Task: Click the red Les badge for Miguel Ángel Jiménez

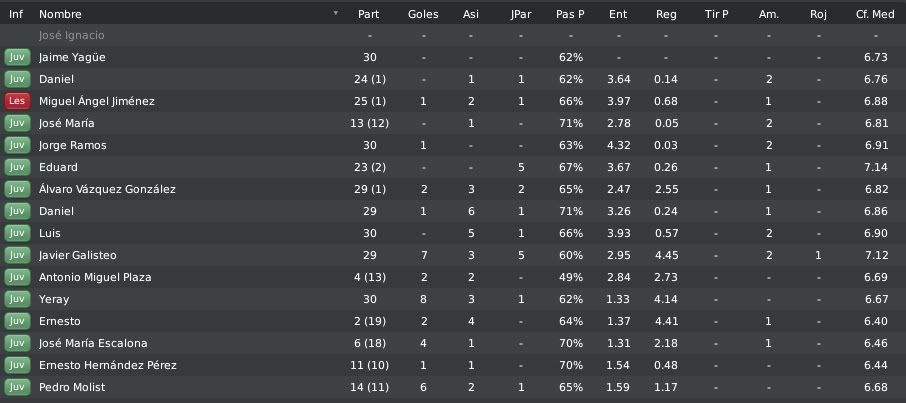Action: click(x=17, y=101)
